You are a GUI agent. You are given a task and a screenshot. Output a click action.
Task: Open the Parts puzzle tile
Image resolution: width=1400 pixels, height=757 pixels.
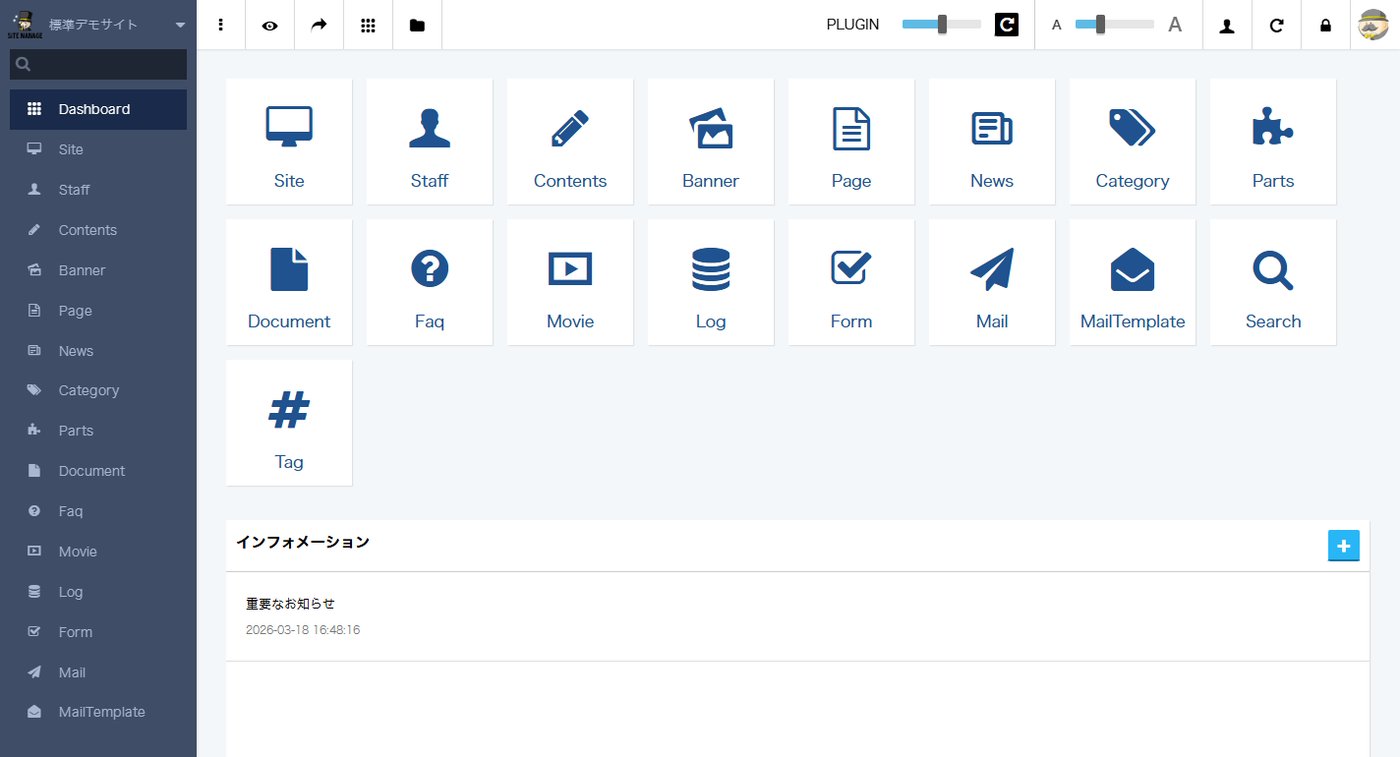1273,141
